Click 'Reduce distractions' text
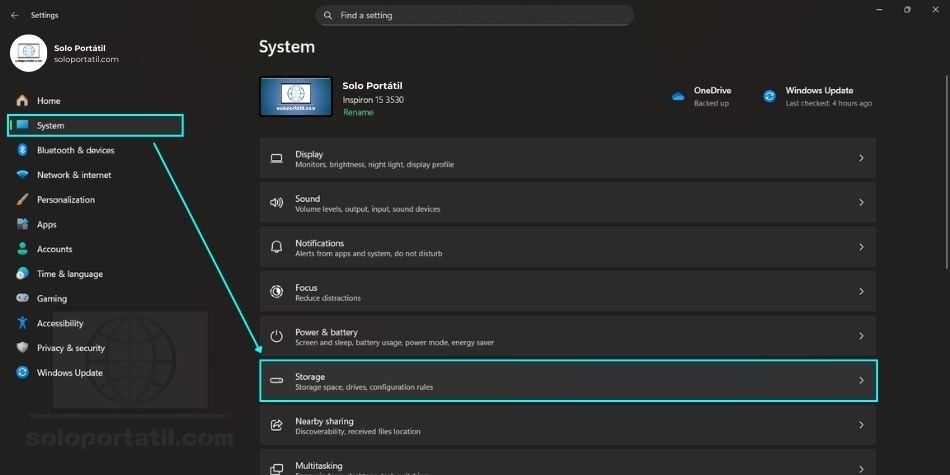Image resolution: width=950 pixels, height=475 pixels. pyautogui.click(x=328, y=298)
